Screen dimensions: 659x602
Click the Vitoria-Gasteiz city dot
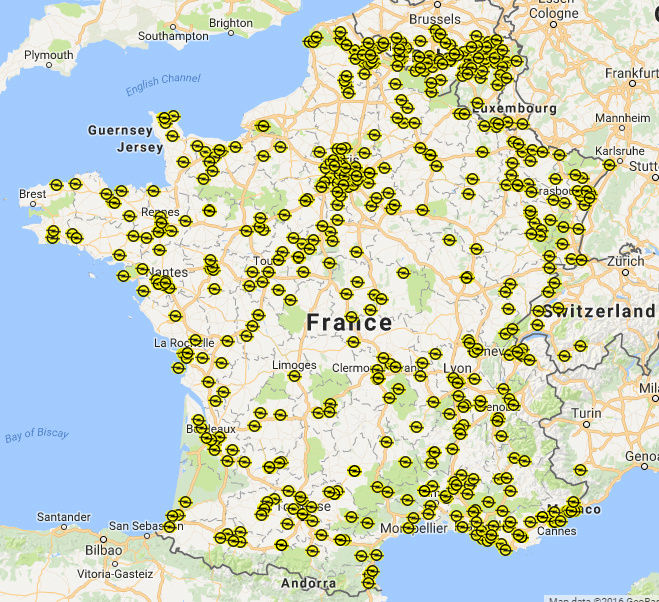115,564
